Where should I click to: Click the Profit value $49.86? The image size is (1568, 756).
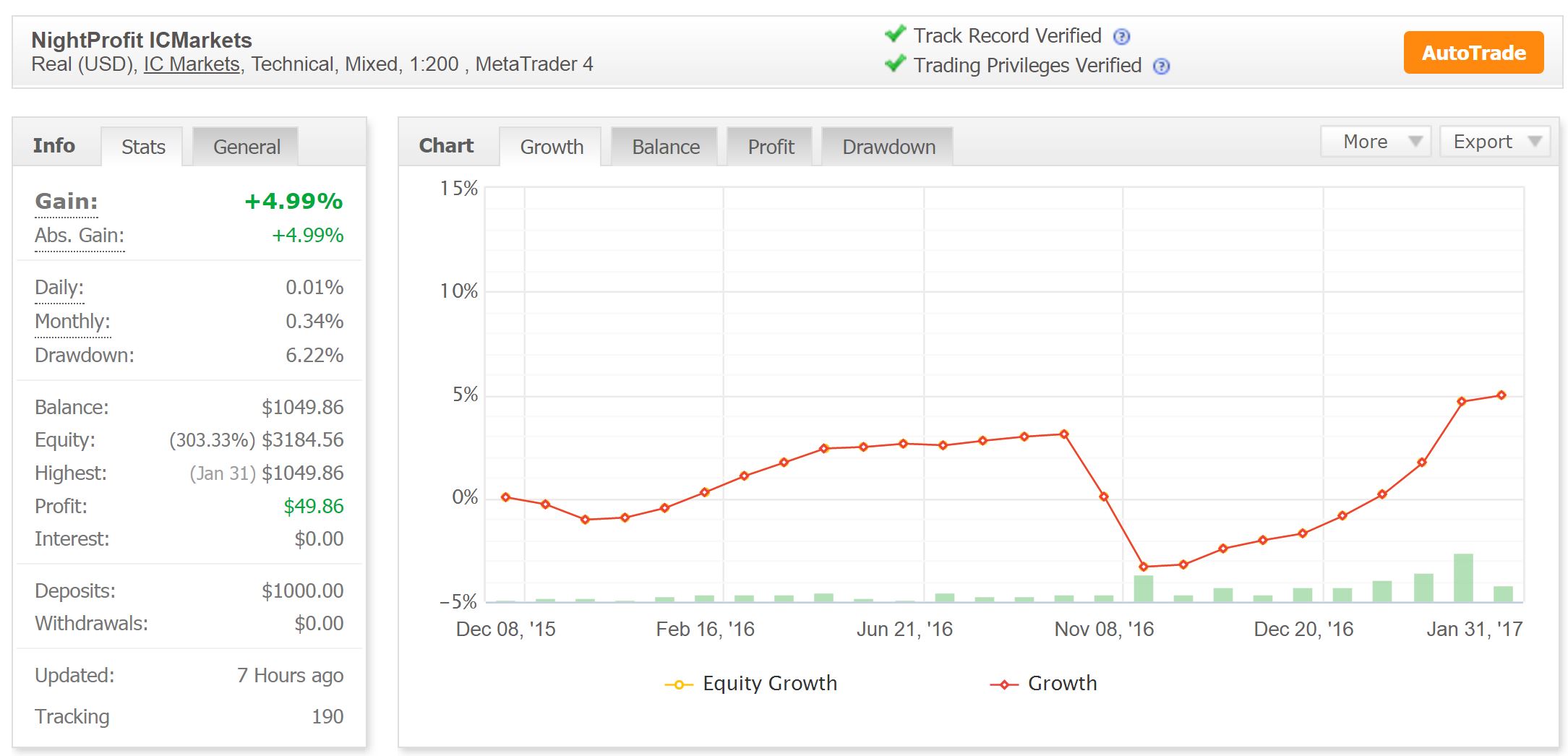click(314, 507)
